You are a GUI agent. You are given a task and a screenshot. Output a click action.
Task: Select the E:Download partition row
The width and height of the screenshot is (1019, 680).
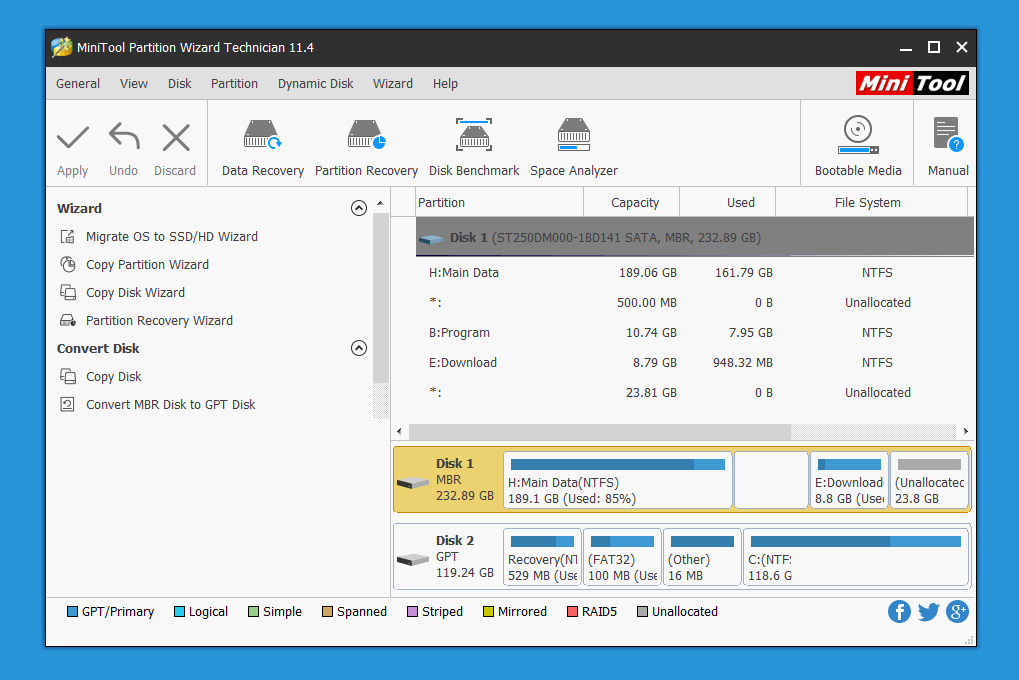point(694,363)
